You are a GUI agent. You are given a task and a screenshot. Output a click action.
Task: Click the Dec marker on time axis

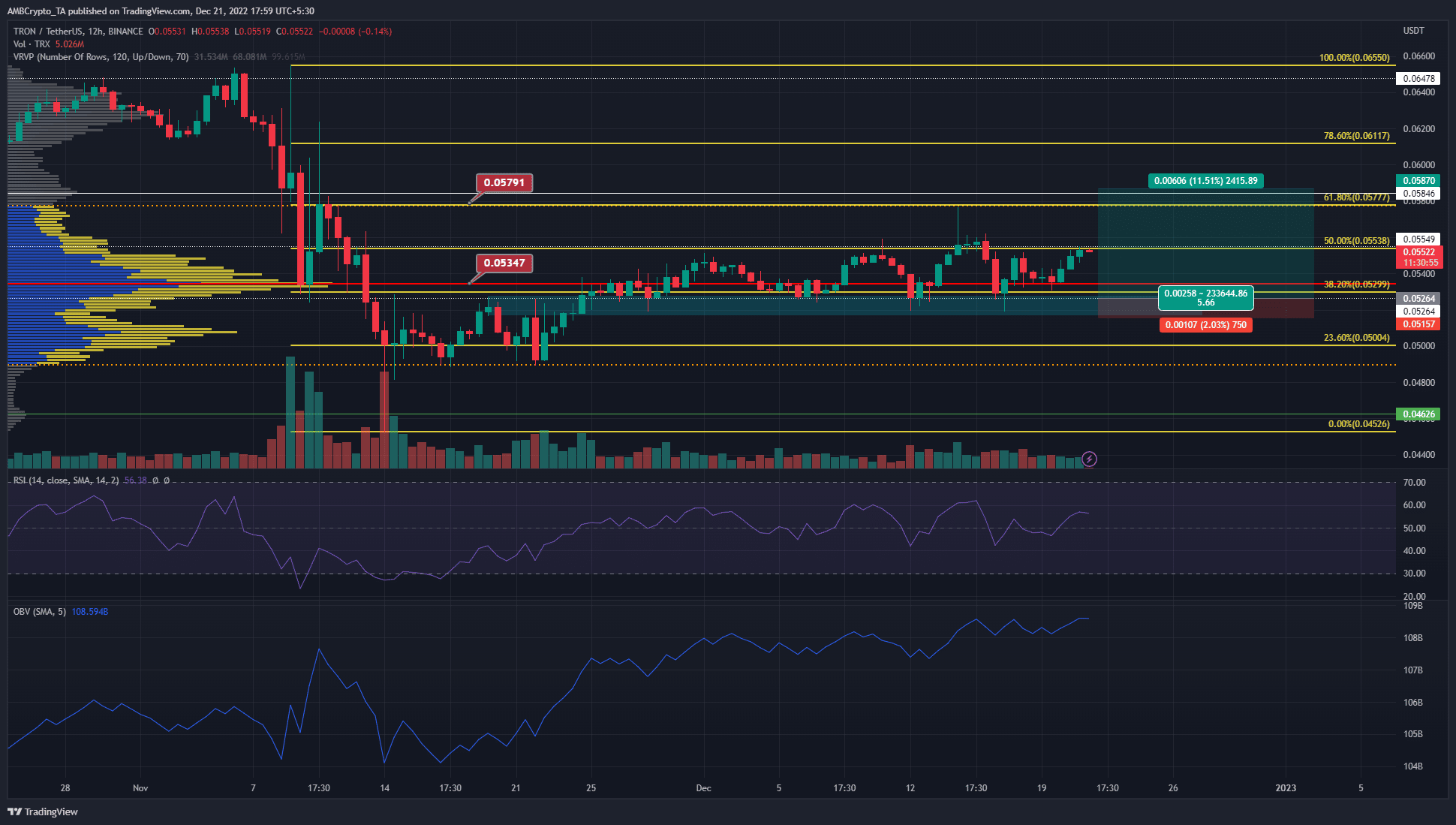[703, 788]
